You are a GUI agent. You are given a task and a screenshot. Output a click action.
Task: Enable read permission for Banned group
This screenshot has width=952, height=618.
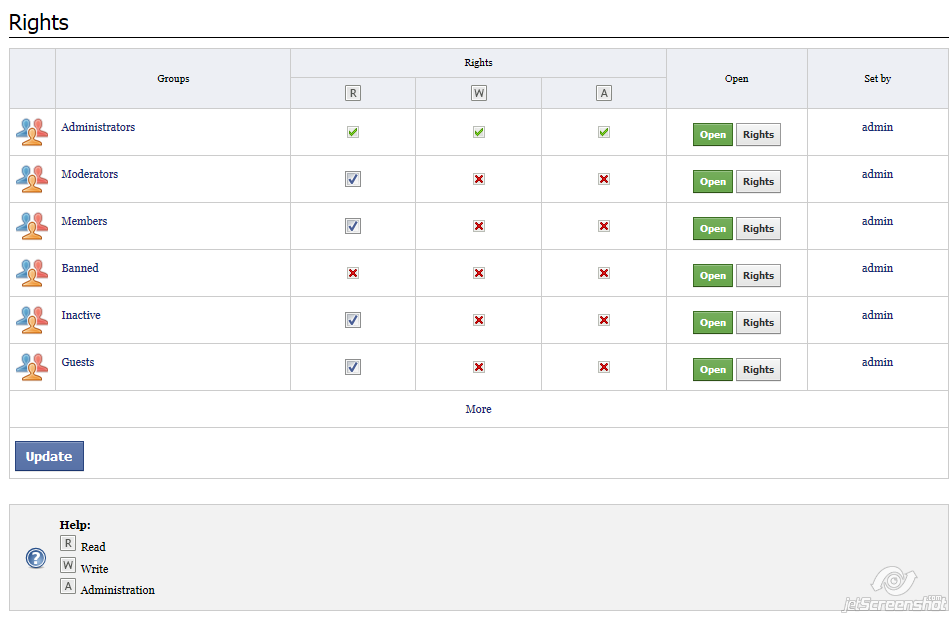[x=353, y=273]
